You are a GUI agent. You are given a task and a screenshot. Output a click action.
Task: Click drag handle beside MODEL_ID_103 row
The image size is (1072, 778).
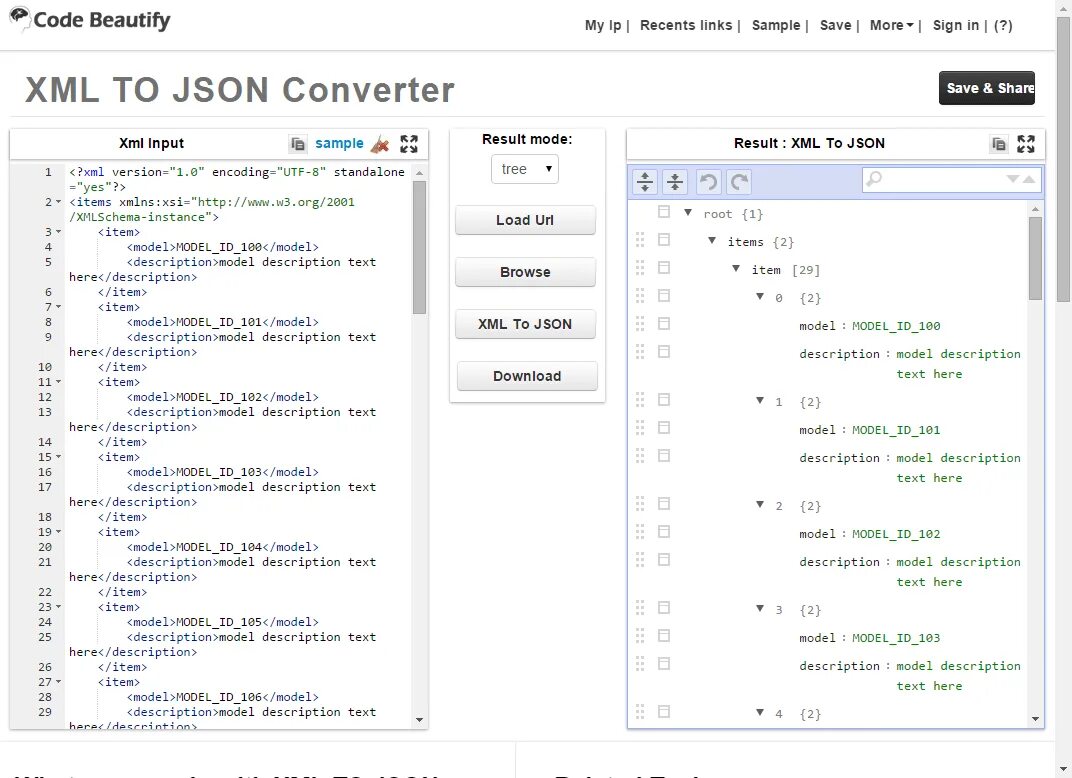[640, 636]
